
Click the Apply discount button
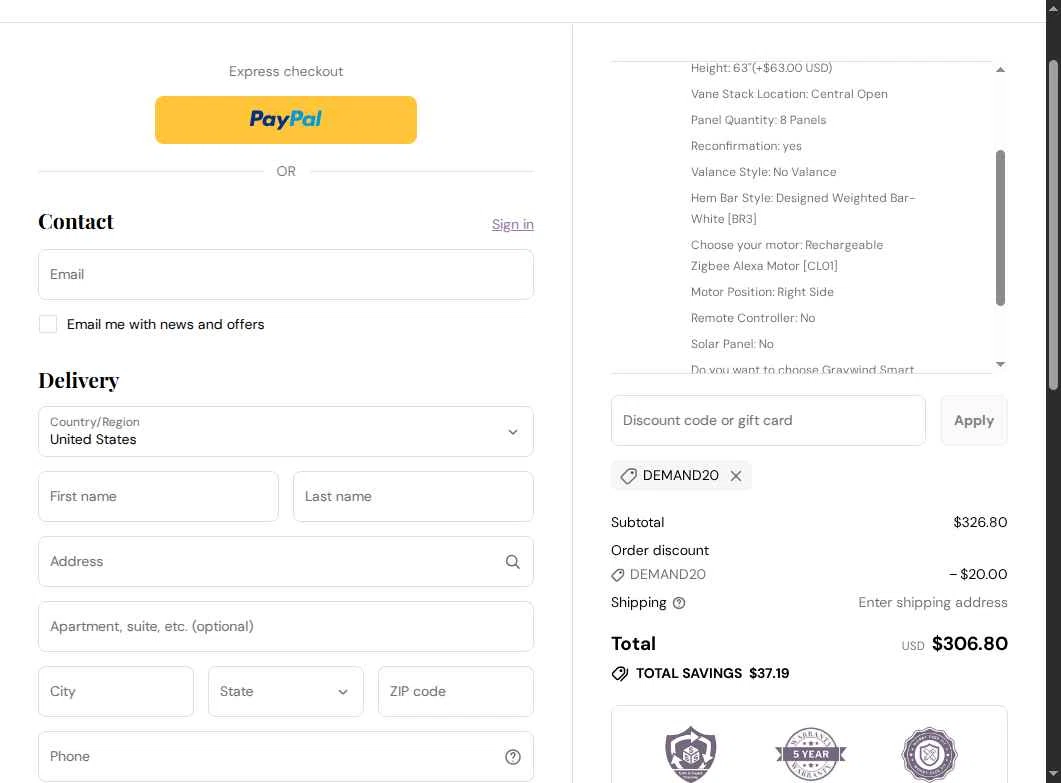point(974,420)
